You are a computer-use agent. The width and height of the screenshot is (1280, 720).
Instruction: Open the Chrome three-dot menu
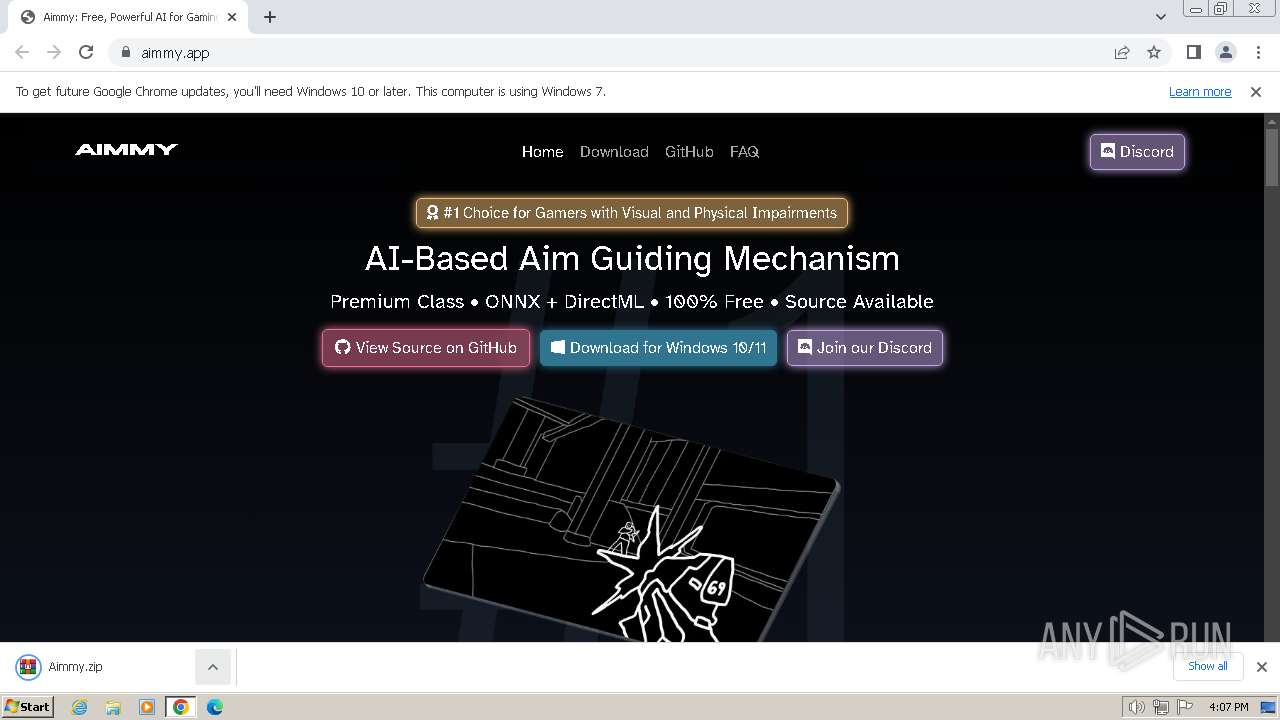(x=1258, y=53)
